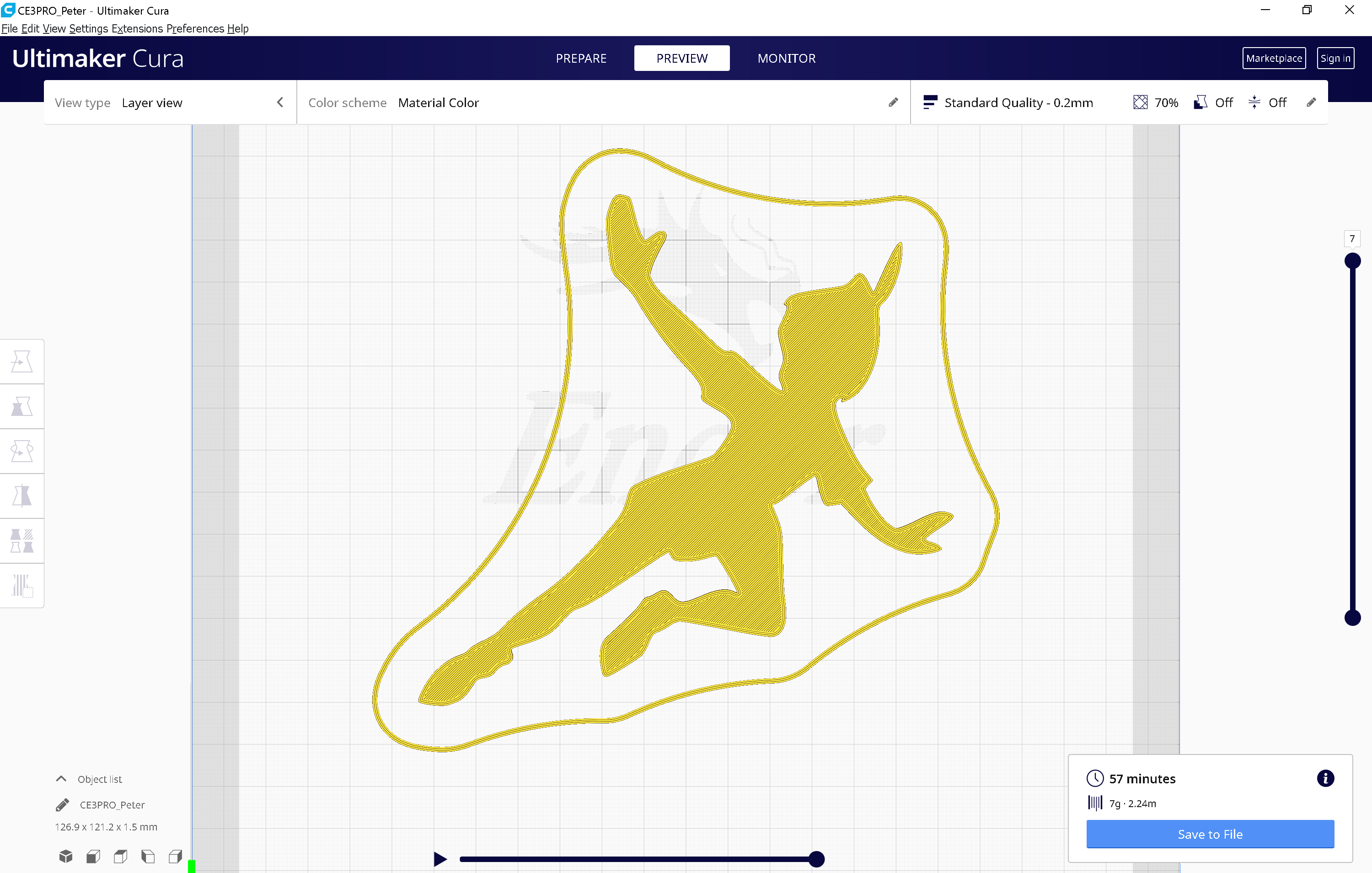Image resolution: width=1372 pixels, height=873 pixels.
Task: Switch to the Top camera view
Action: pos(120,856)
